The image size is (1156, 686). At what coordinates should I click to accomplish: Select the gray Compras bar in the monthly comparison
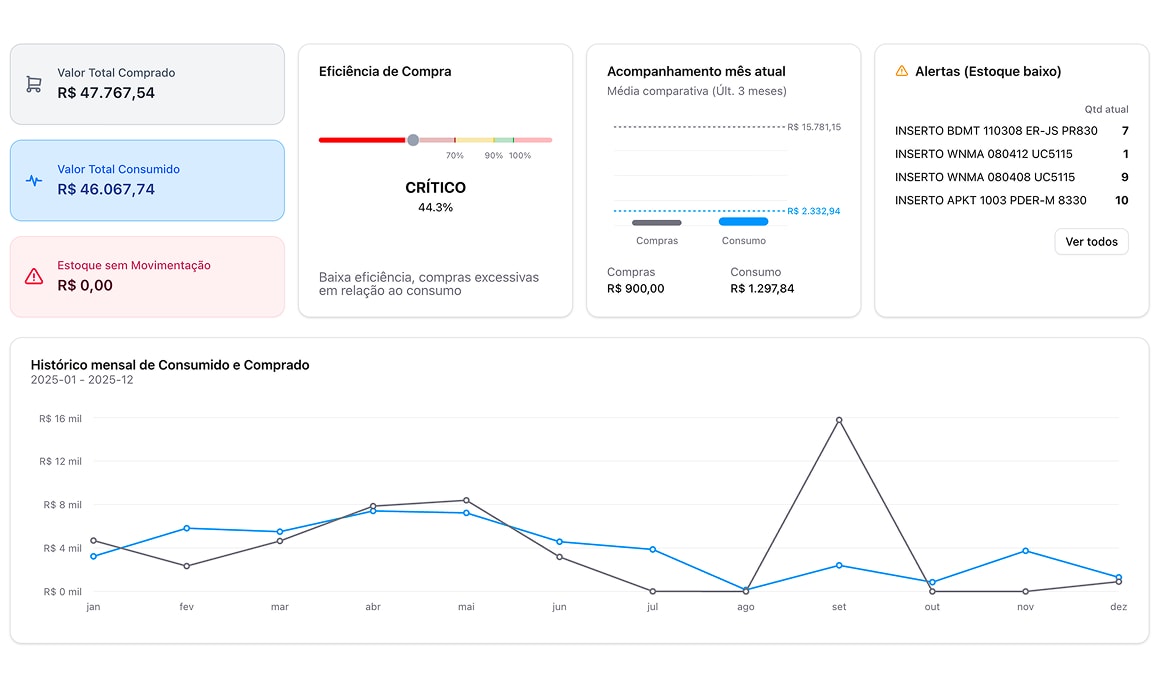coord(657,222)
